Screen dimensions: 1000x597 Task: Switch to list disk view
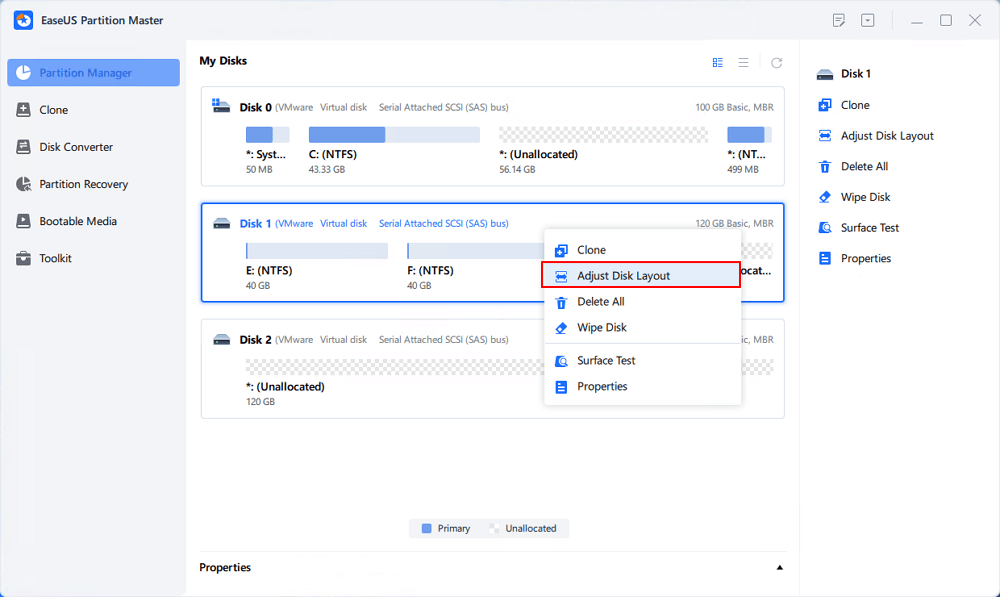click(x=744, y=62)
